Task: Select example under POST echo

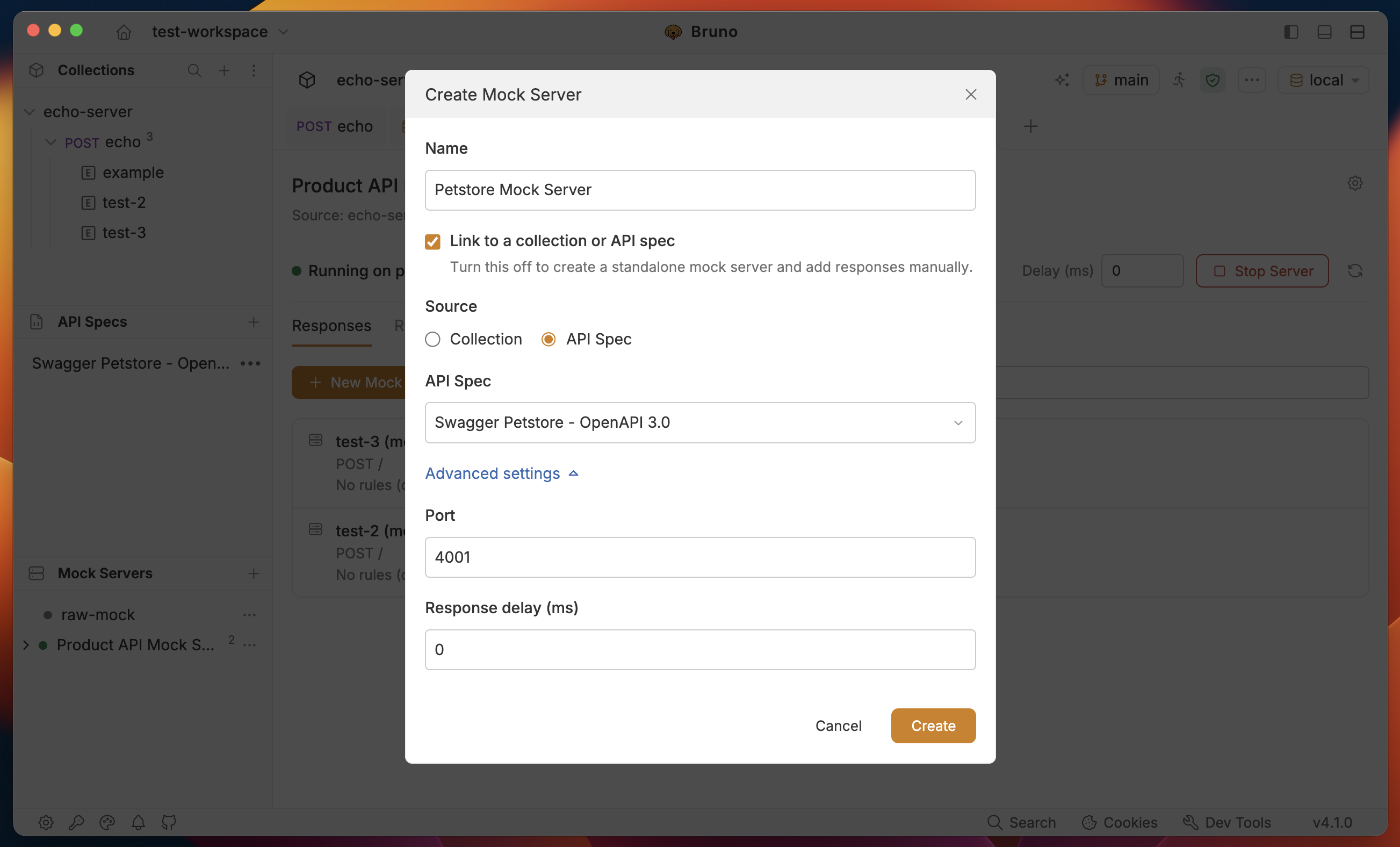Action: pos(133,172)
